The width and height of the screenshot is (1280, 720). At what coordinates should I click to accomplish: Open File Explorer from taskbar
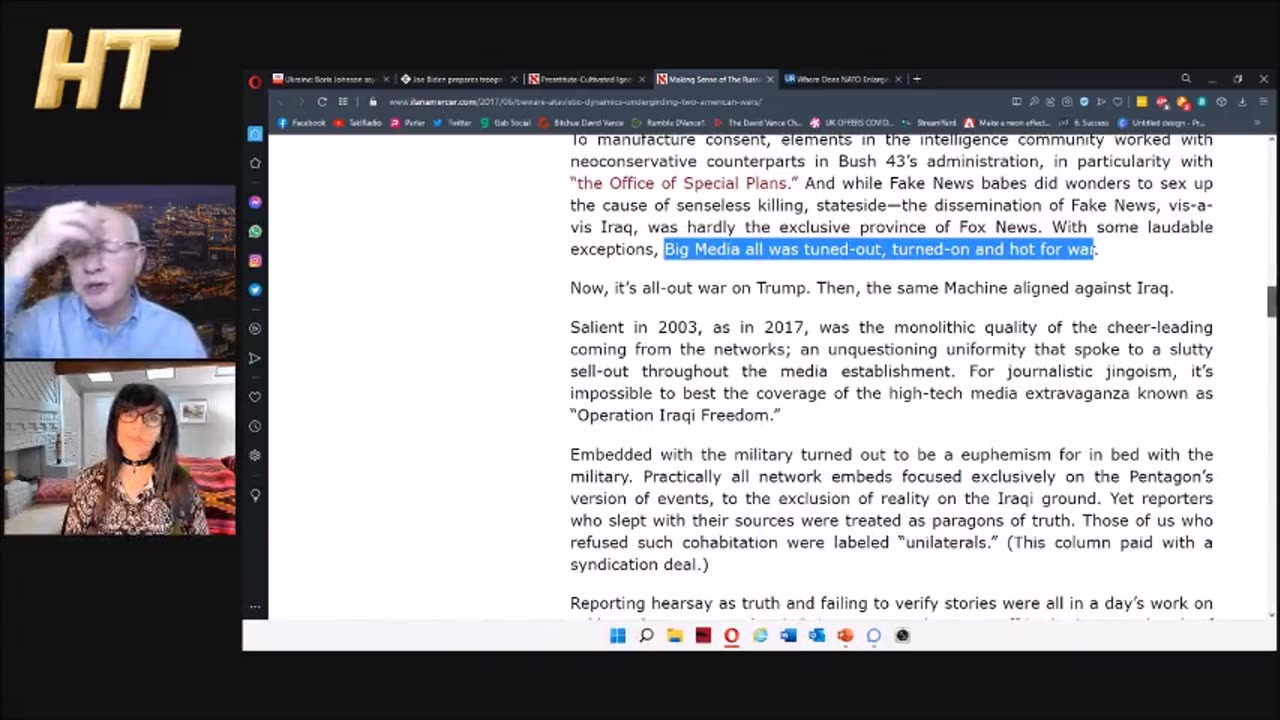click(x=675, y=635)
